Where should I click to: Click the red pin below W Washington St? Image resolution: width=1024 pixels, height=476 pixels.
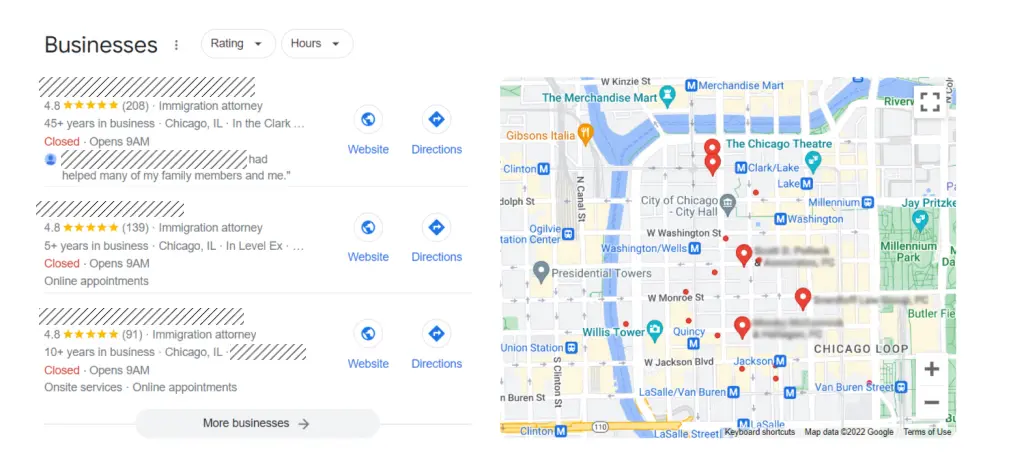click(743, 255)
